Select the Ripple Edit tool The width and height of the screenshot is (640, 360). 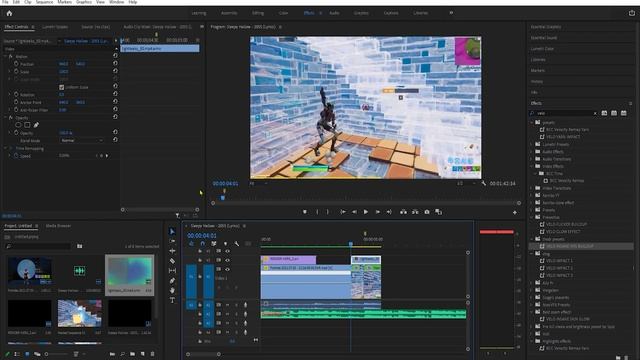(172, 251)
